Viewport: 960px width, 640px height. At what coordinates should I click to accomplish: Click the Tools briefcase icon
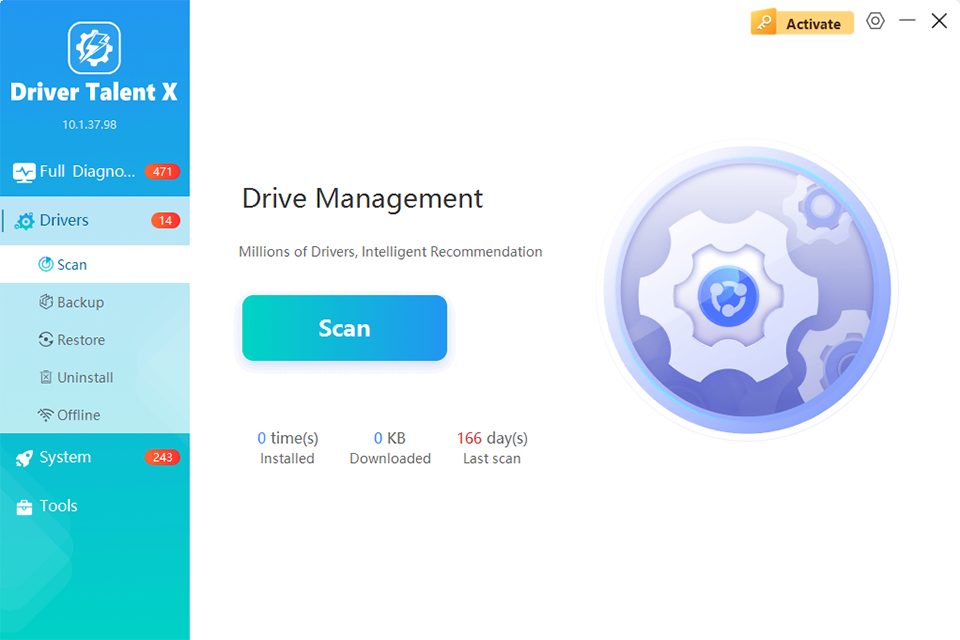(24, 506)
